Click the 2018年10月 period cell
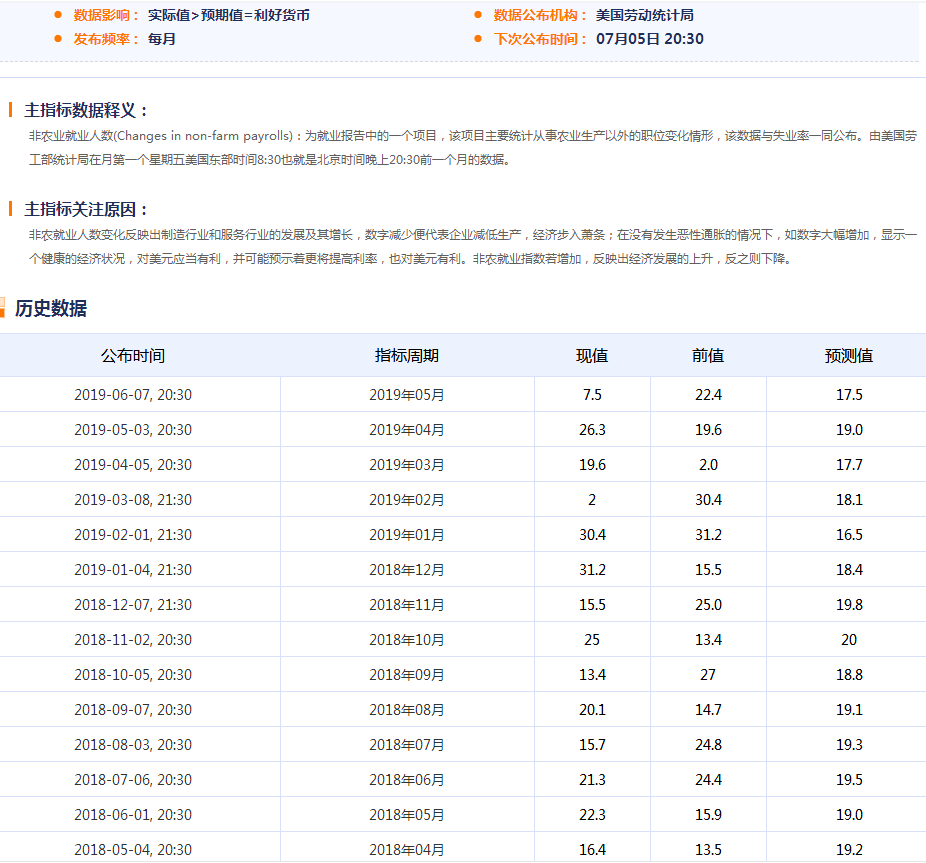 [x=406, y=640]
